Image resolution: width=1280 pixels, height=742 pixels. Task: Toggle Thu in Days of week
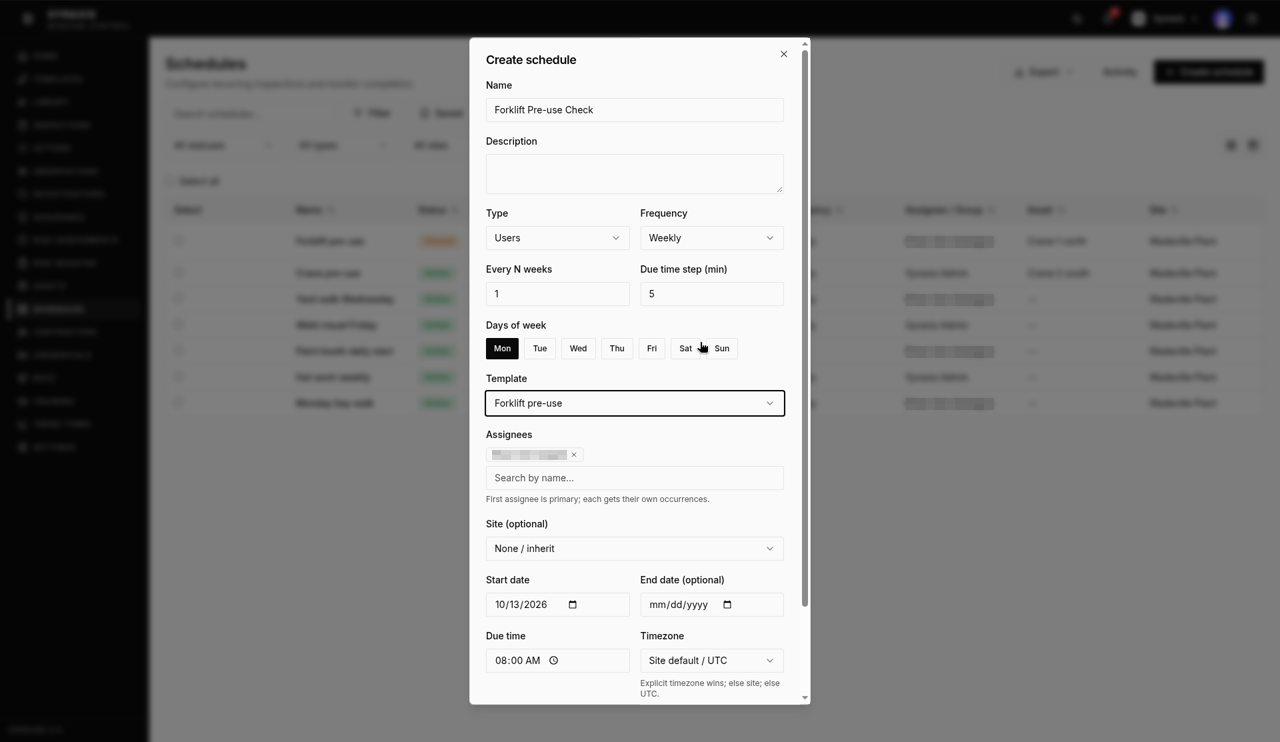tap(617, 349)
